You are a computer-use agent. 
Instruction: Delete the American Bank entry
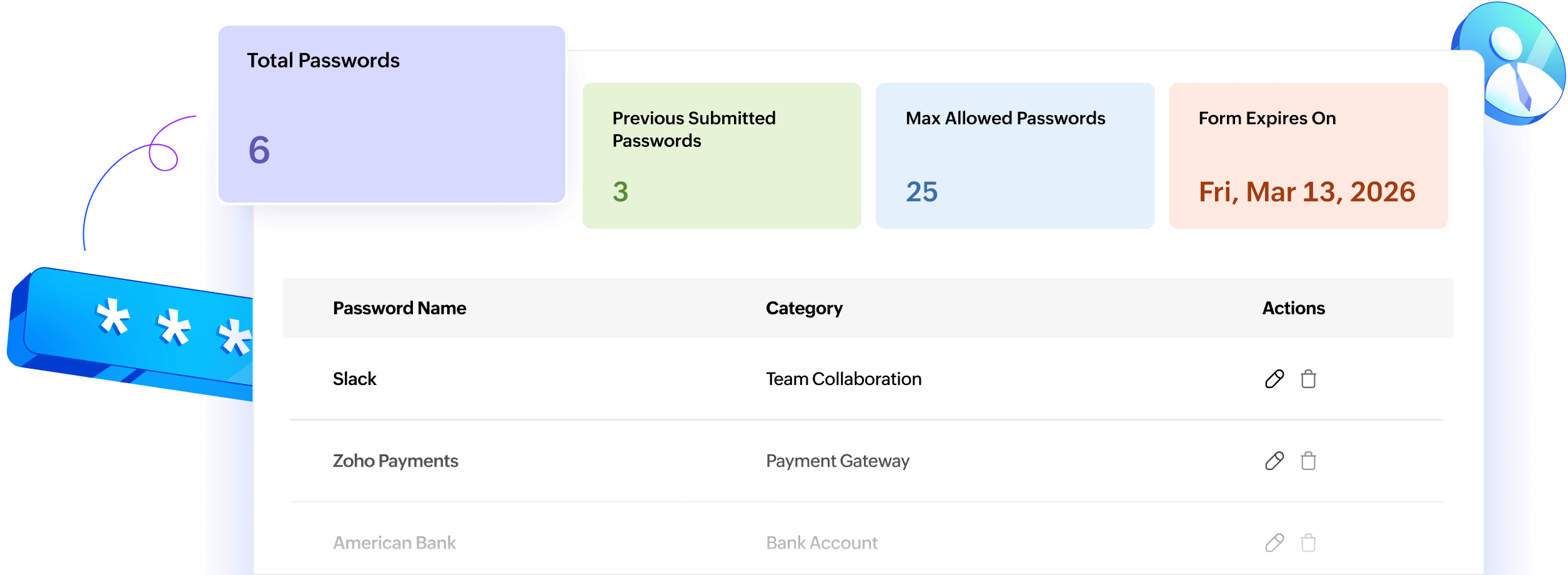(1309, 542)
